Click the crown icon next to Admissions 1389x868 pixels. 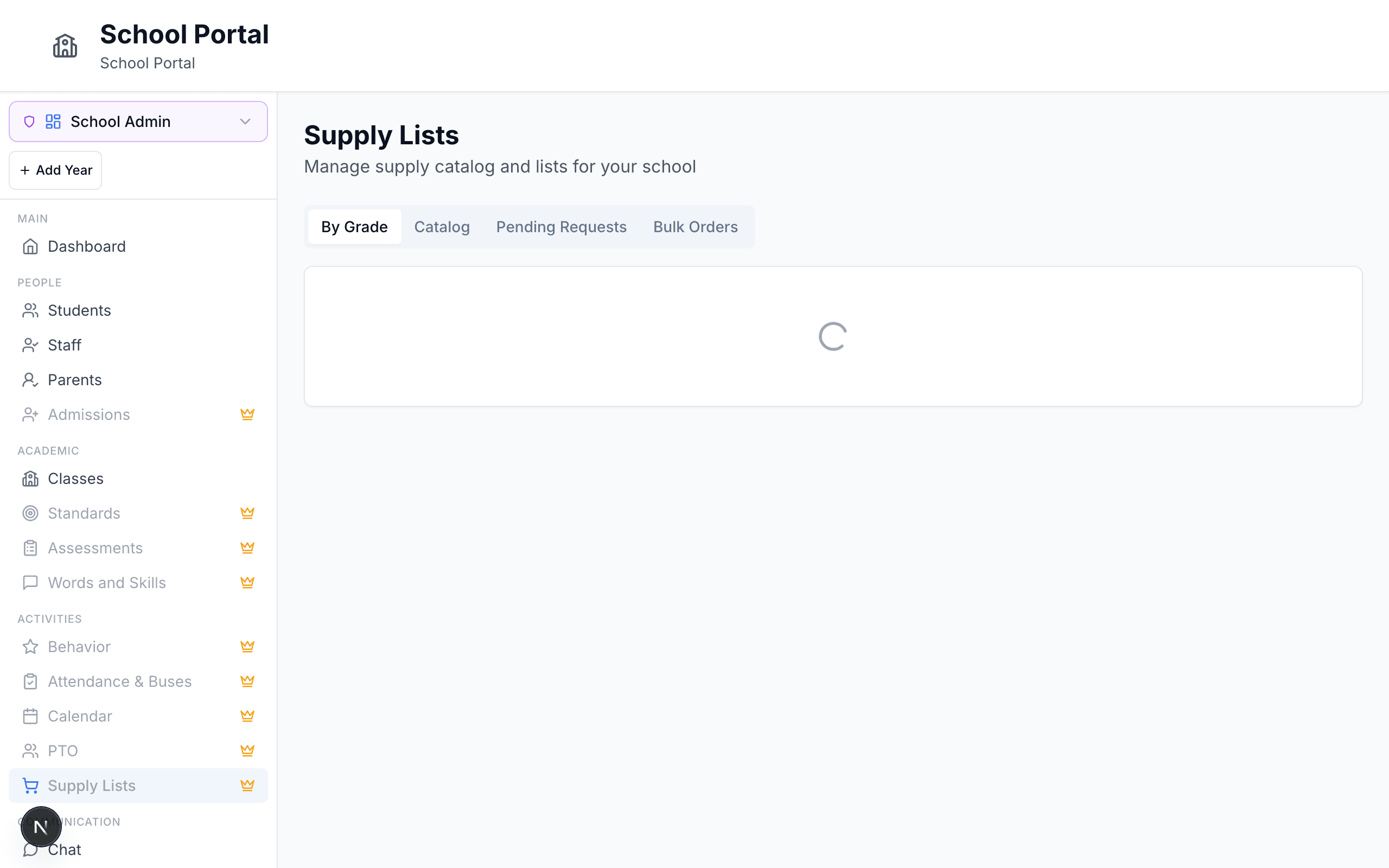point(247,414)
